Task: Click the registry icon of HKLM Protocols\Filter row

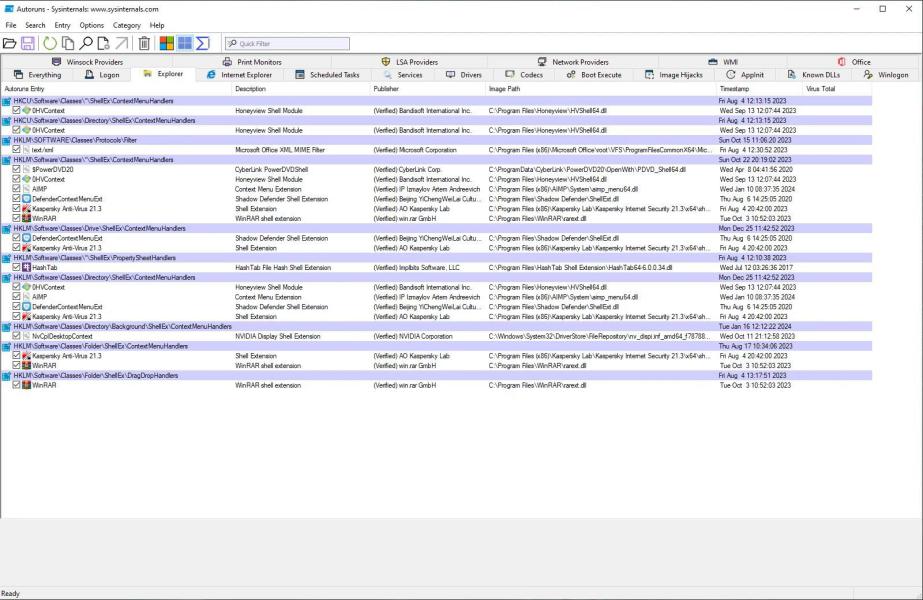Action: coord(6,140)
